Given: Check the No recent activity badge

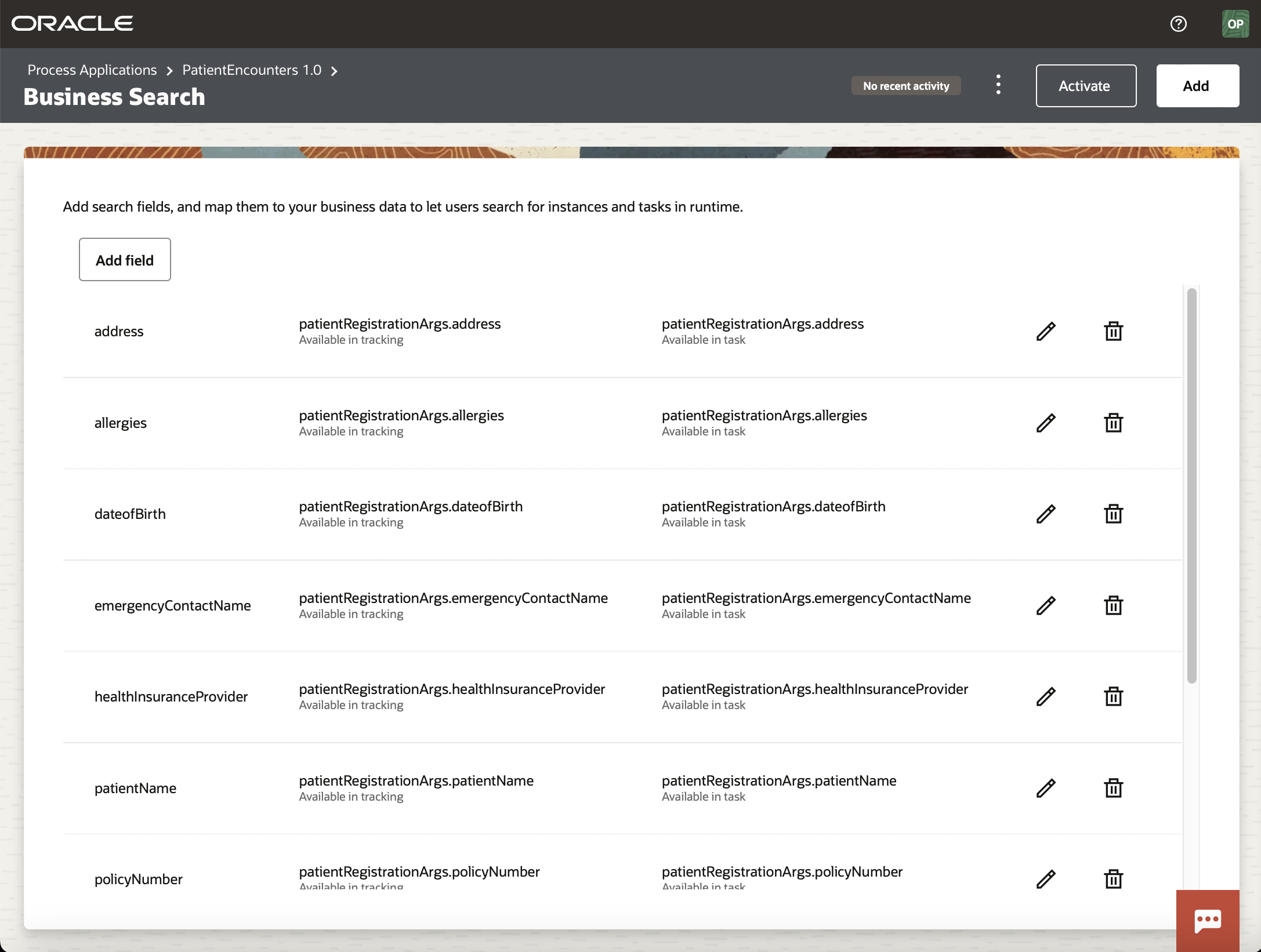Looking at the screenshot, I should coord(905,85).
